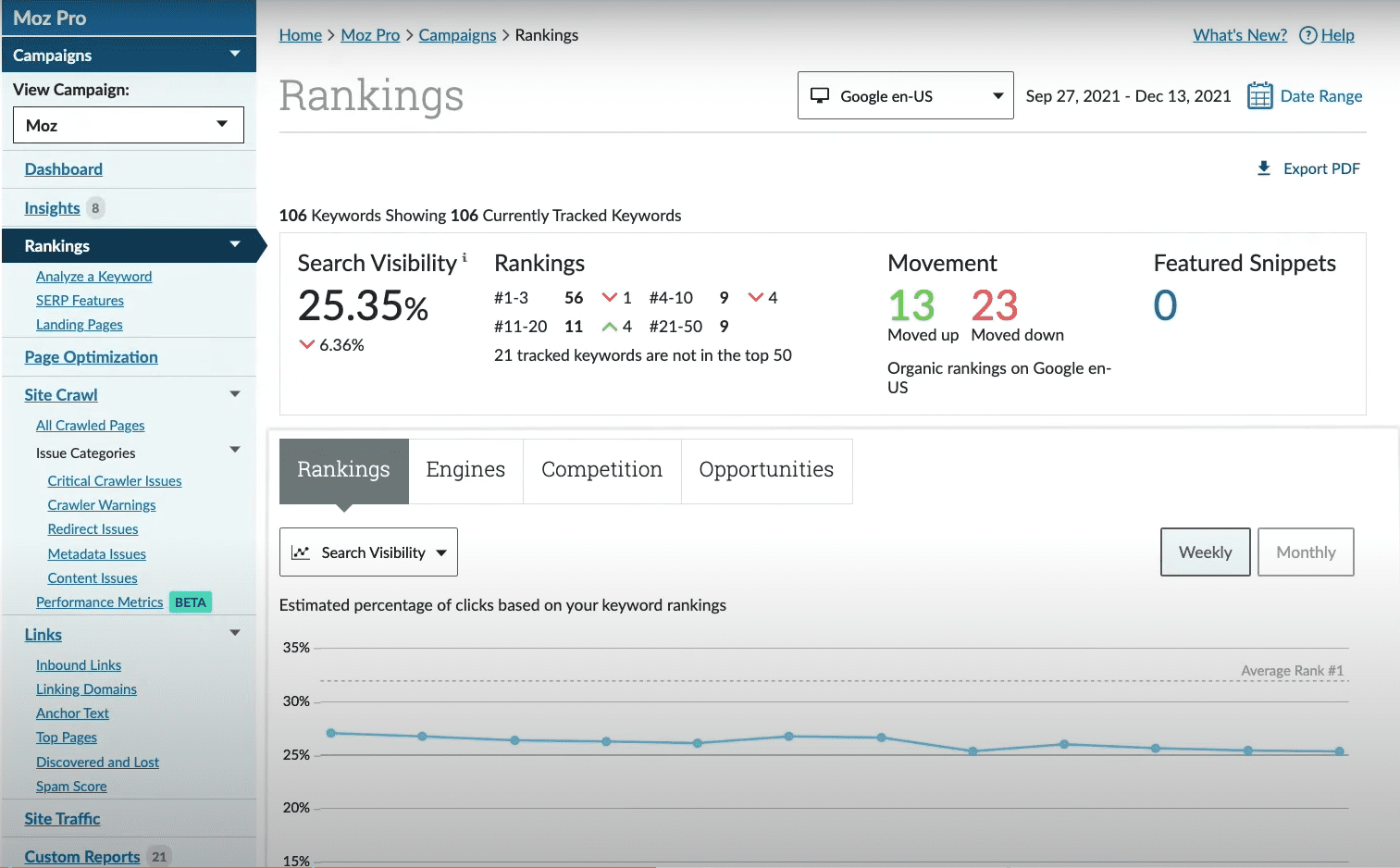This screenshot has height=868, width=1400.
Task: Open Redirect Issues link
Action: click(93, 529)
